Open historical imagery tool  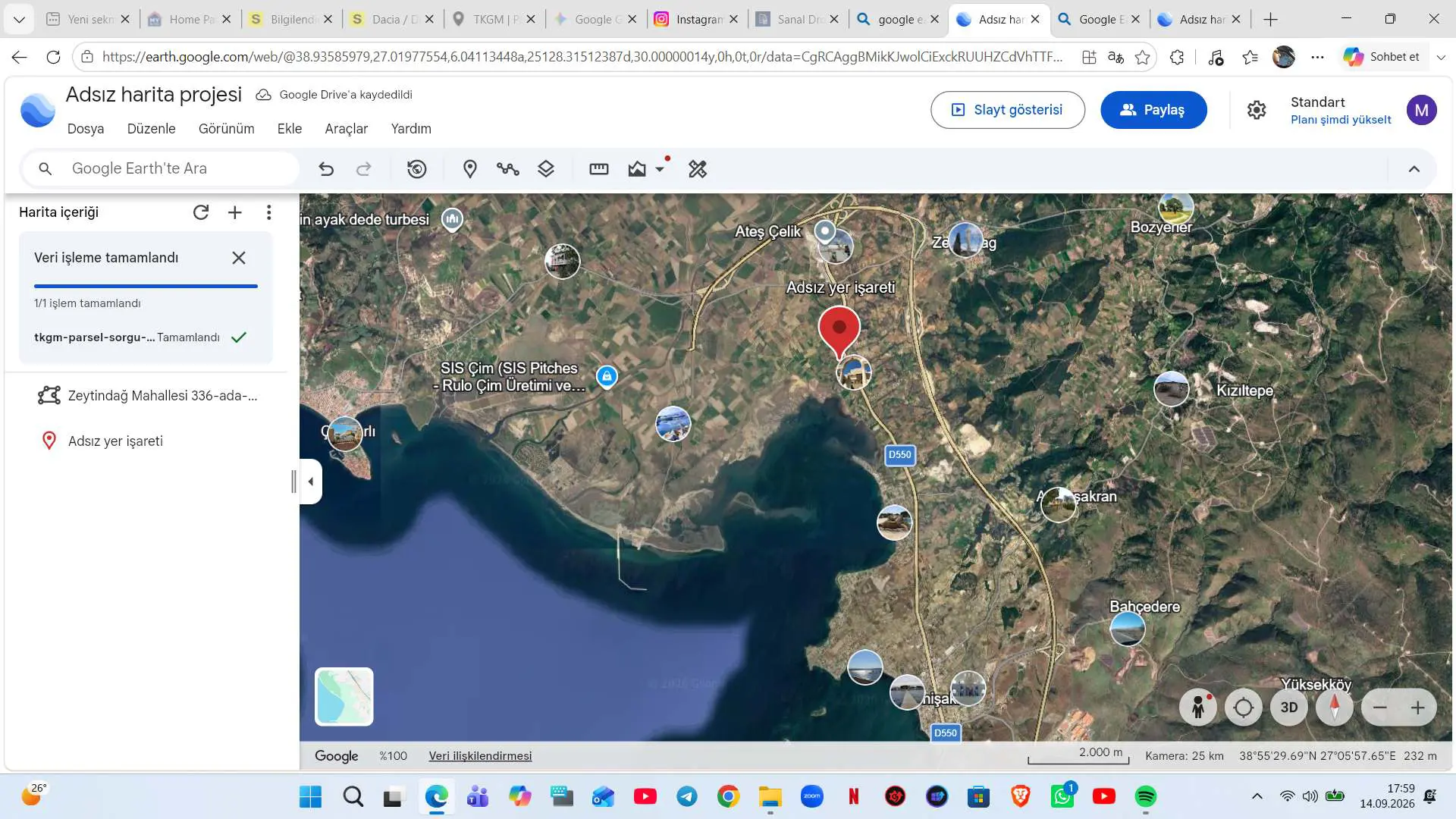pyautogui.click(x=417, y=169)
